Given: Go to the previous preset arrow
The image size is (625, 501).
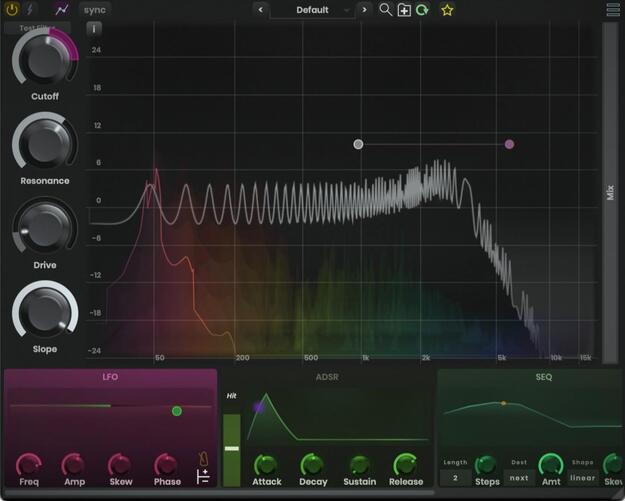Looking at the screenshot, I should [261, 10].
